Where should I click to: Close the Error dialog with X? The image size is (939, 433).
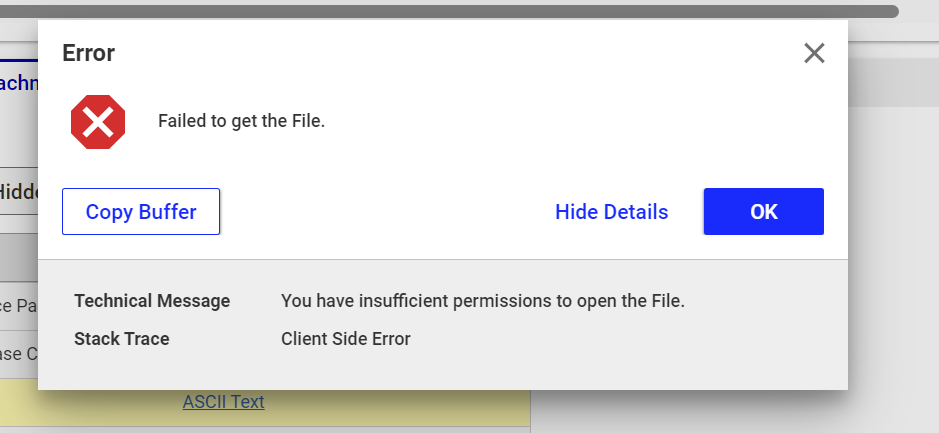point(814,53)
